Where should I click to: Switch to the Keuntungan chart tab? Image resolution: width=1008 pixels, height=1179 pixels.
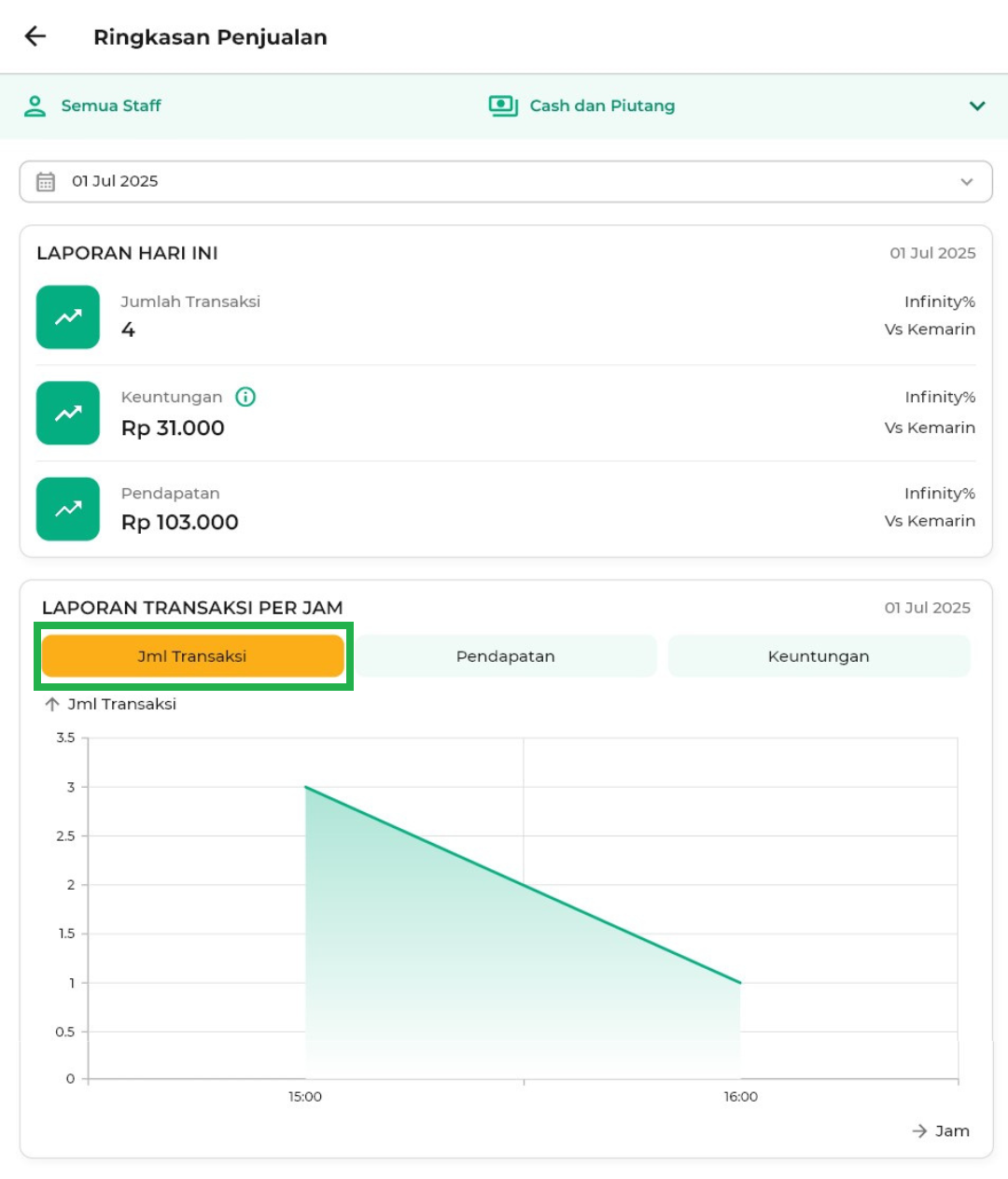pyautogui.click(x=819, y=656)
